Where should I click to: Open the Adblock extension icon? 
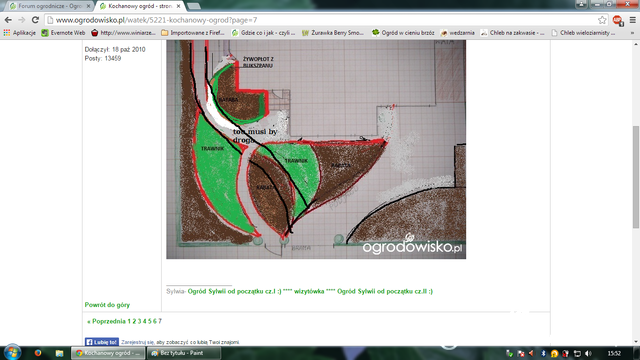click(618, 20)
